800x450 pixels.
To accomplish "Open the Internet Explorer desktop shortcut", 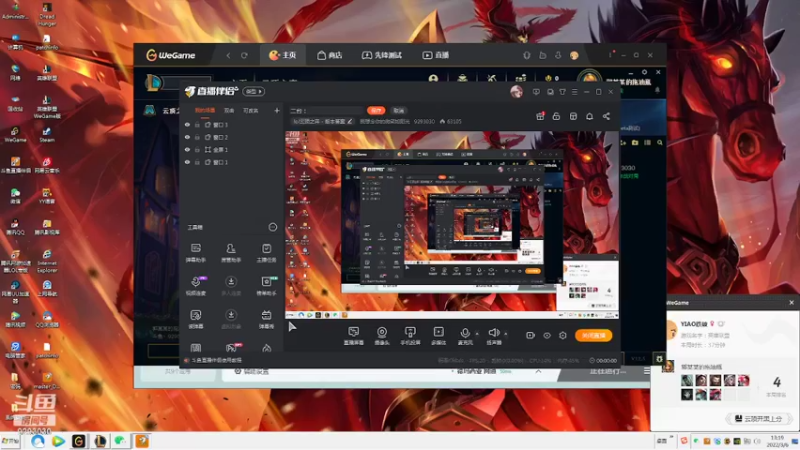I will (x=47, y=261).
